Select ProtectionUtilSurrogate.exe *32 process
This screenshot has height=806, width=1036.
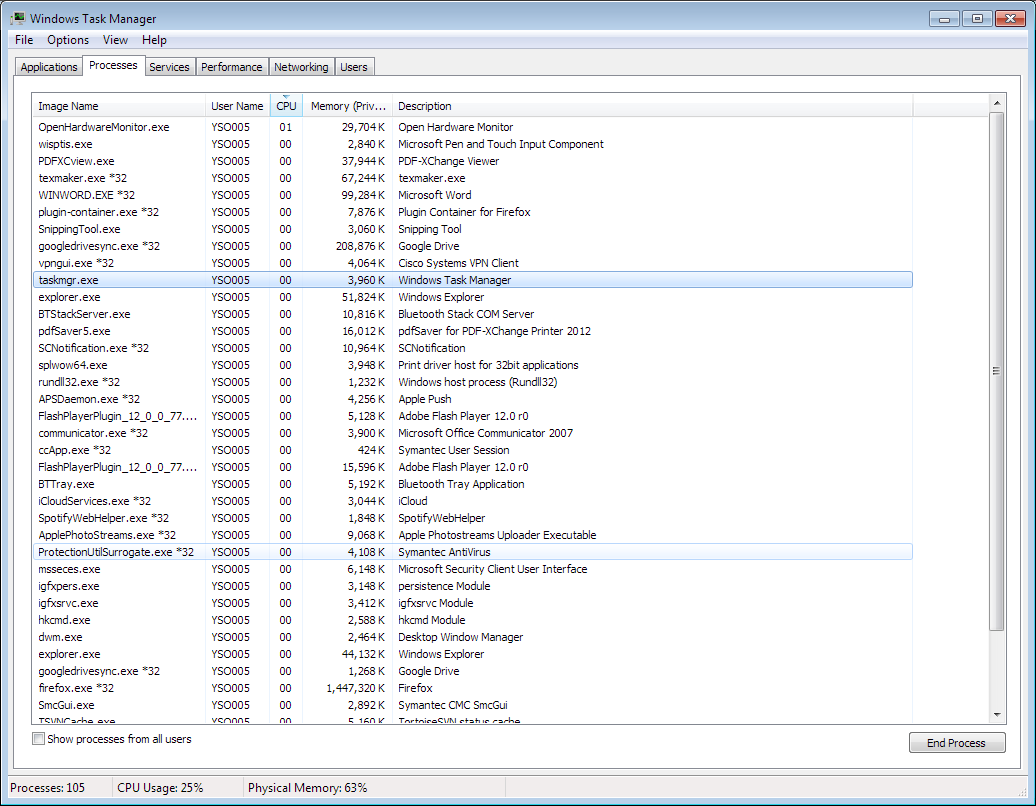click(x=472, y=552)
